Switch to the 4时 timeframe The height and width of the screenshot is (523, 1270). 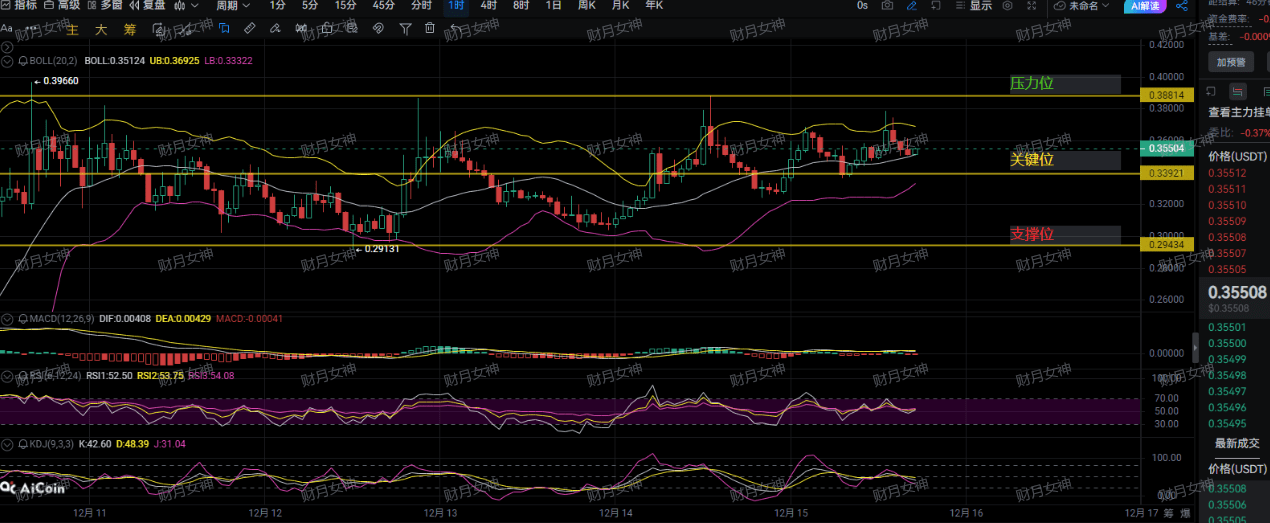coord(488,6)
